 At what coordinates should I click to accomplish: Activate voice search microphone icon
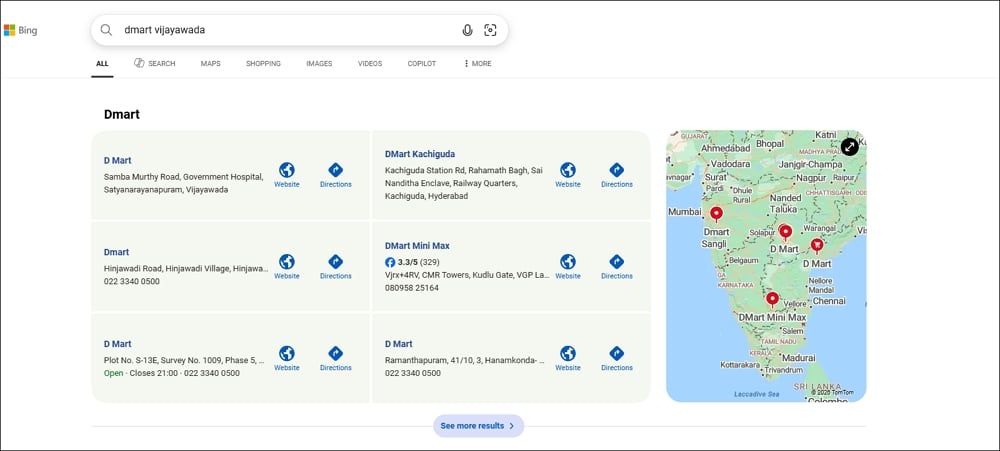click(x=467, y=30)
